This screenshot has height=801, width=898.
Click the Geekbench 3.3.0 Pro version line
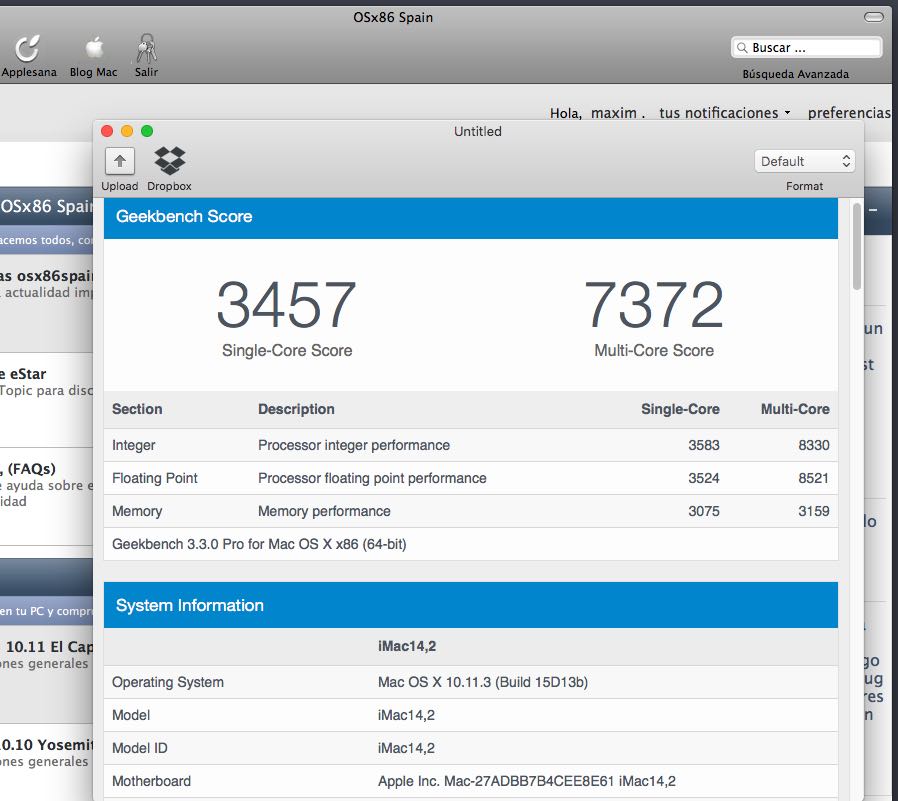(x=259, y=544)
